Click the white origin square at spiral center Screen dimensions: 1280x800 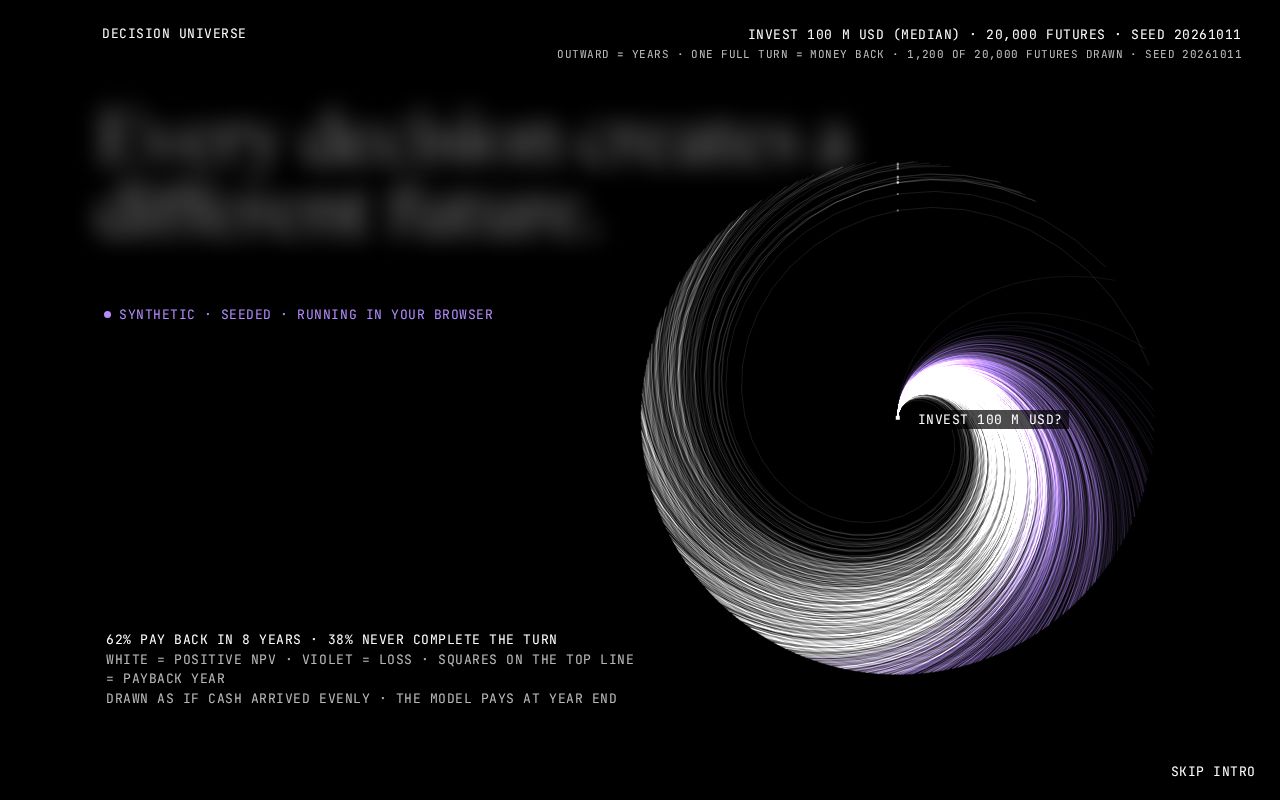click(898, 417)
